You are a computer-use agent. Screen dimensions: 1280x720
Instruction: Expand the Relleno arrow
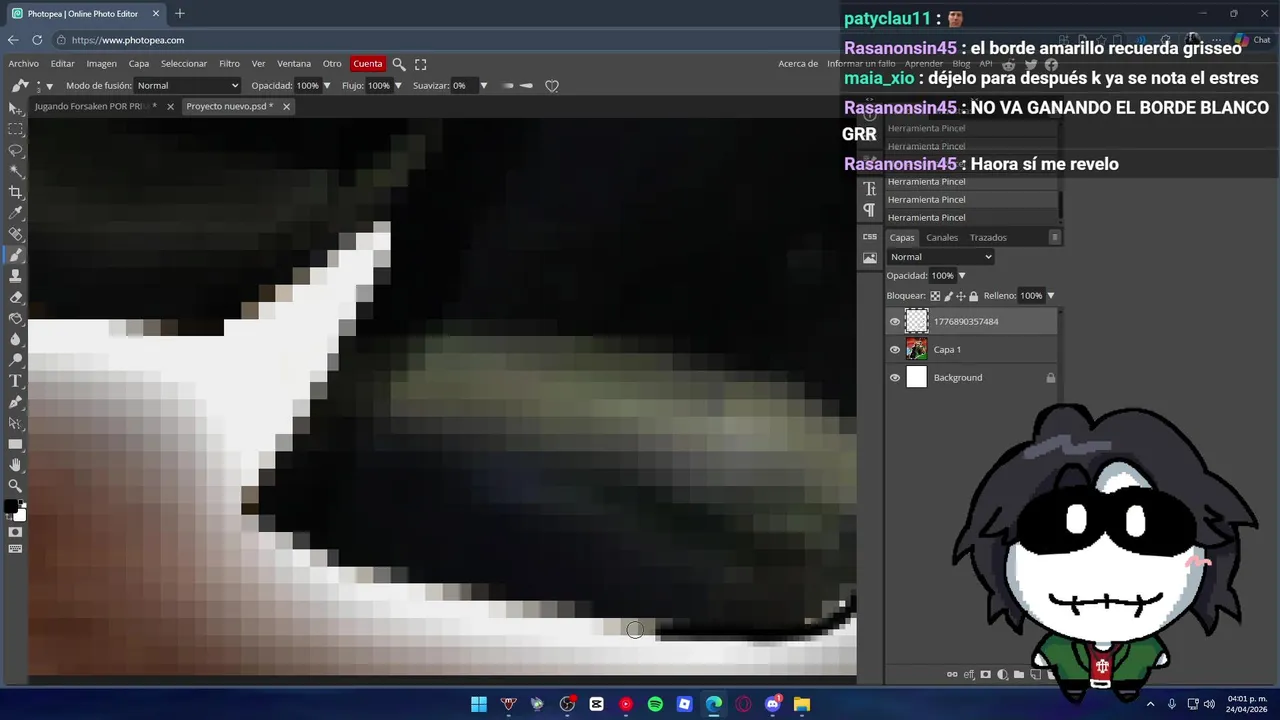pyautogui.click(x=1050, y=296)
